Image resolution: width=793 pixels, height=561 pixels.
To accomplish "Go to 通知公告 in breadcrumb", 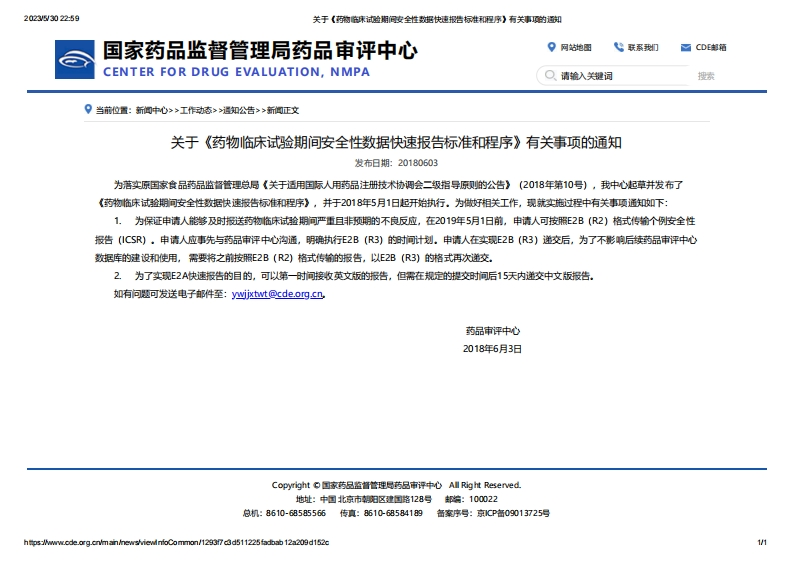I will click(x=239, y=110).
